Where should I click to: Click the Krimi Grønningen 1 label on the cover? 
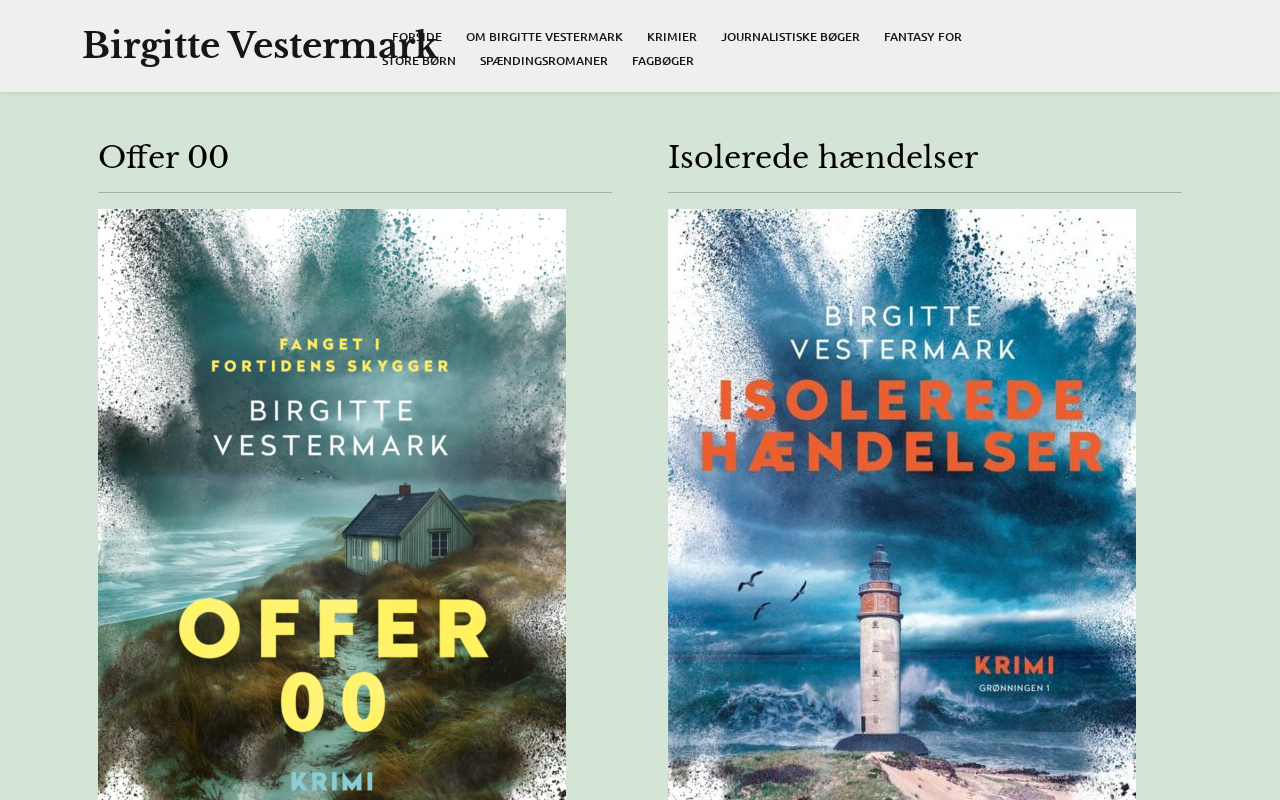1014,672
